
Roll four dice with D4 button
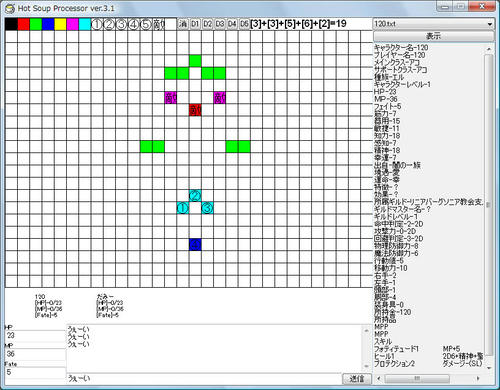(x=232, y=24)
